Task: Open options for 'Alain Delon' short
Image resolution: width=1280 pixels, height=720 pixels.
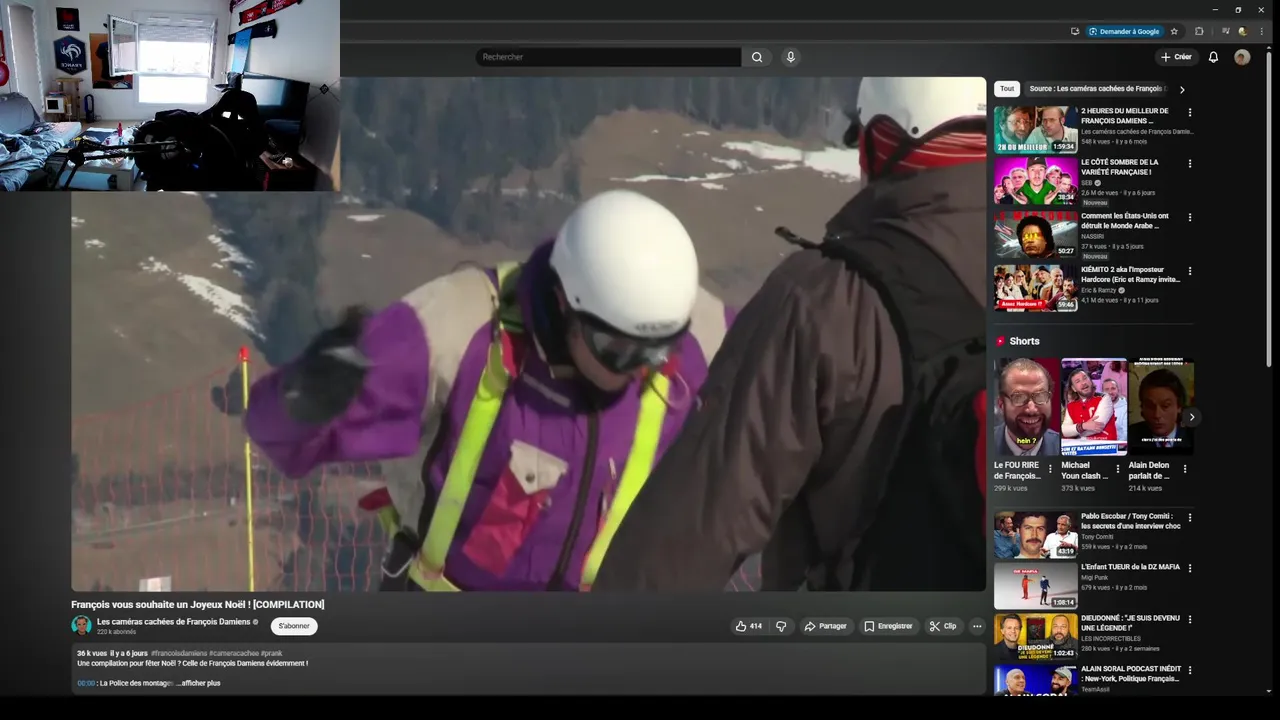Action: 1185,468
